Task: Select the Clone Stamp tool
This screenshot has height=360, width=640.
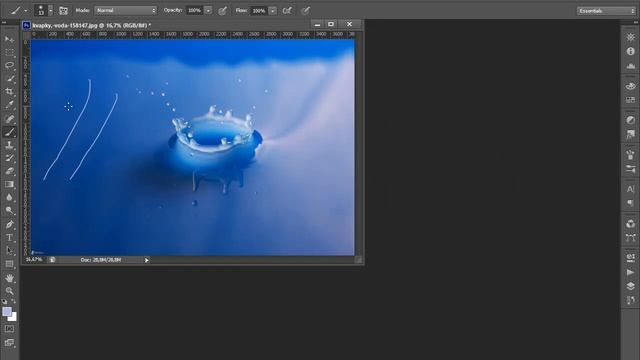Action: pos(9,145)
